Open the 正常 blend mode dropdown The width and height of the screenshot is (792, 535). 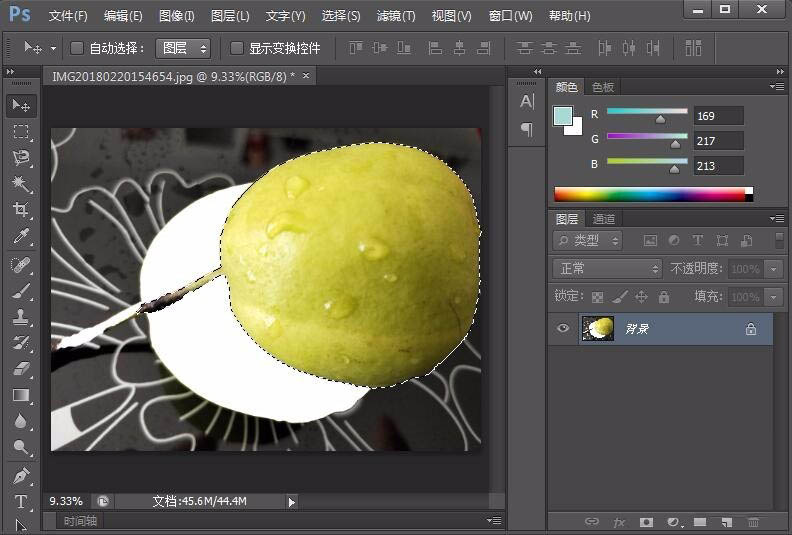click(x=607, y=269)
